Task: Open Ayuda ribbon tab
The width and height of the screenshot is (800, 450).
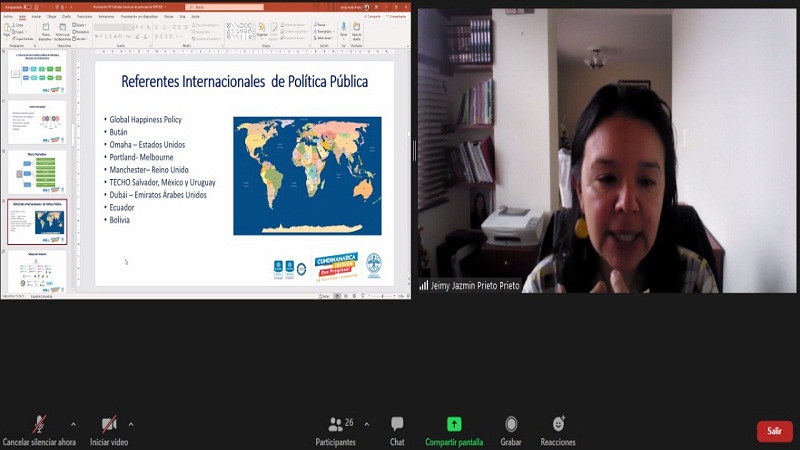Action: point(195,16)
